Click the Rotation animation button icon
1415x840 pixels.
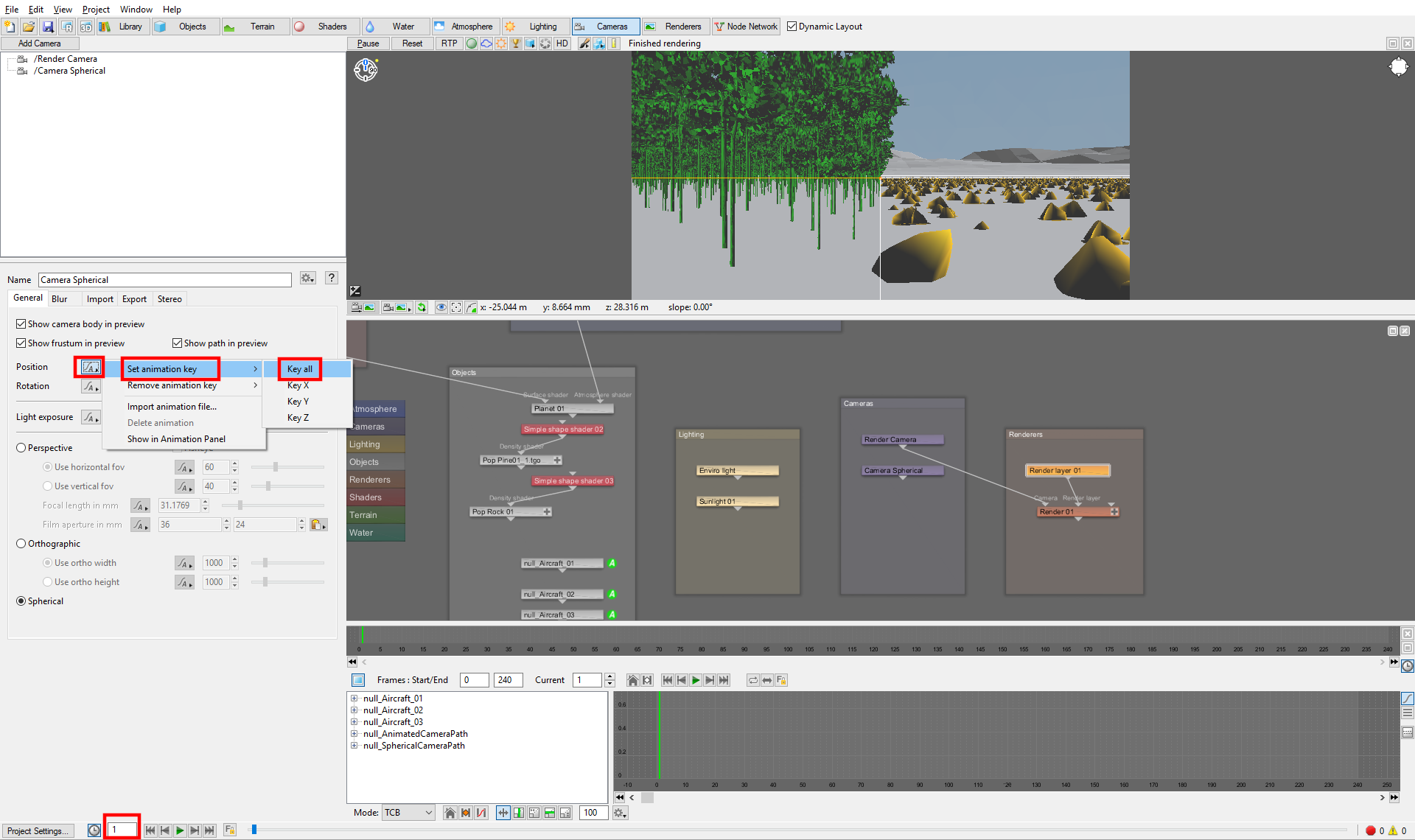click(90, 386)
